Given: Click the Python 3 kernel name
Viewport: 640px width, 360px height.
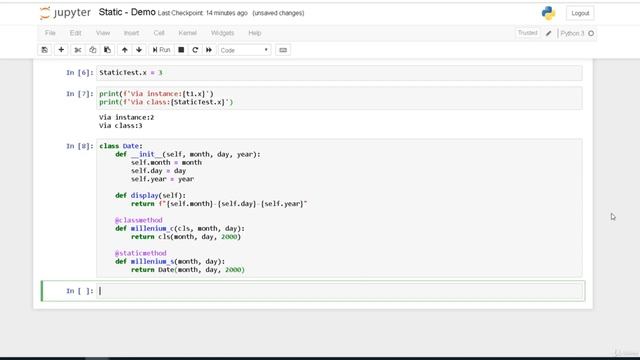Looking at the screenshot, I should pyautogui.click(x=572, y=33).
